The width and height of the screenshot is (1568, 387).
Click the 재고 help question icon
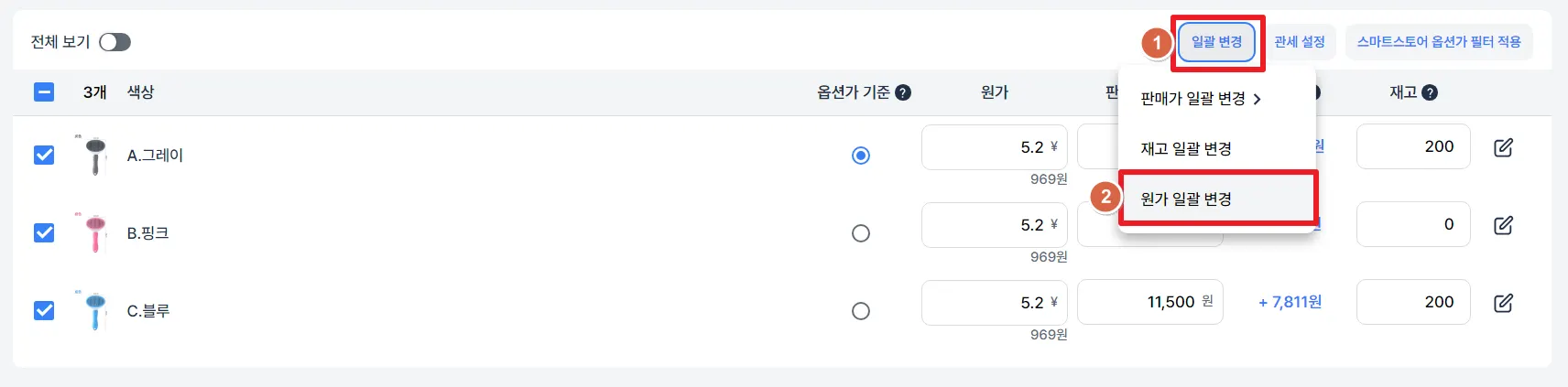tap(1430, 92)
